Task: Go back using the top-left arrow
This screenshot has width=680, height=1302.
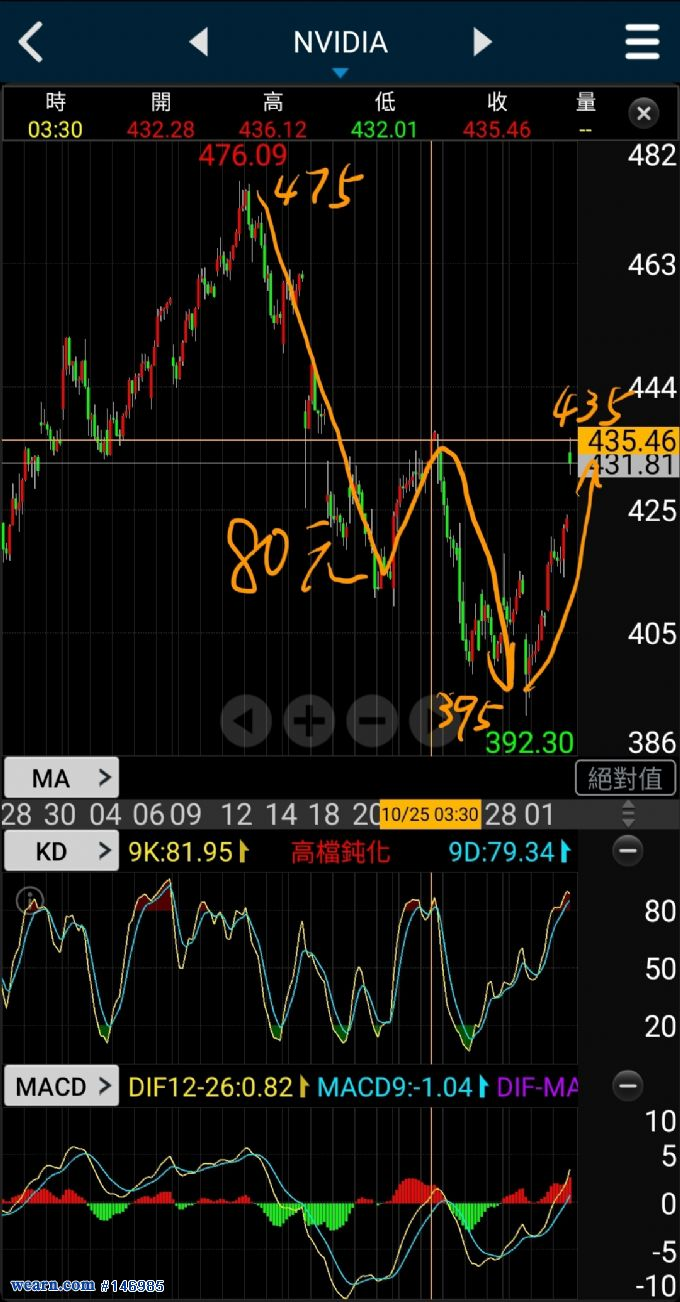Action: tap(31, 42)
